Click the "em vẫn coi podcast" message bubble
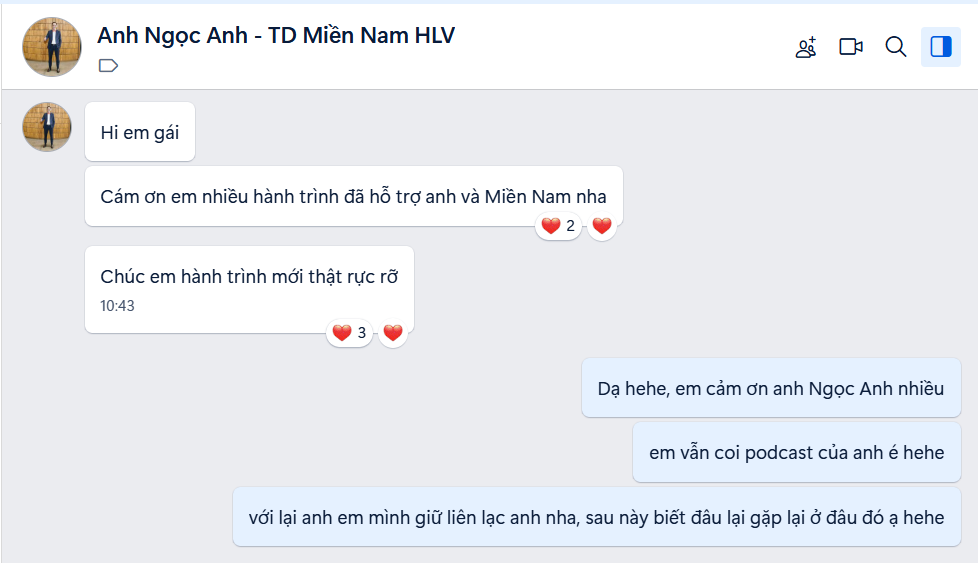Screen dimensions: 978x563 (796, 452)
